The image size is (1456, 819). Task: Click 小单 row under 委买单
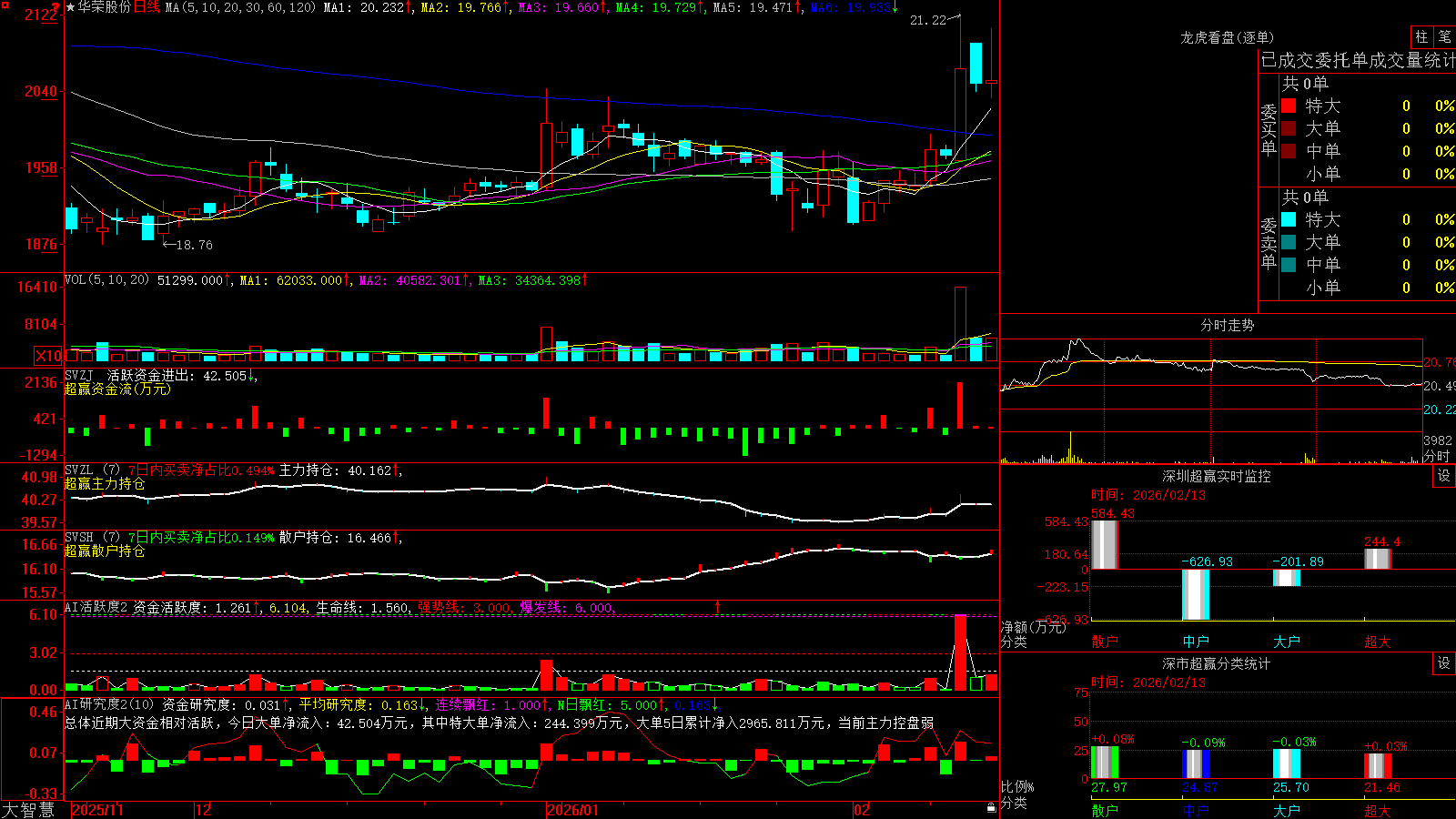click(1368, 174)
